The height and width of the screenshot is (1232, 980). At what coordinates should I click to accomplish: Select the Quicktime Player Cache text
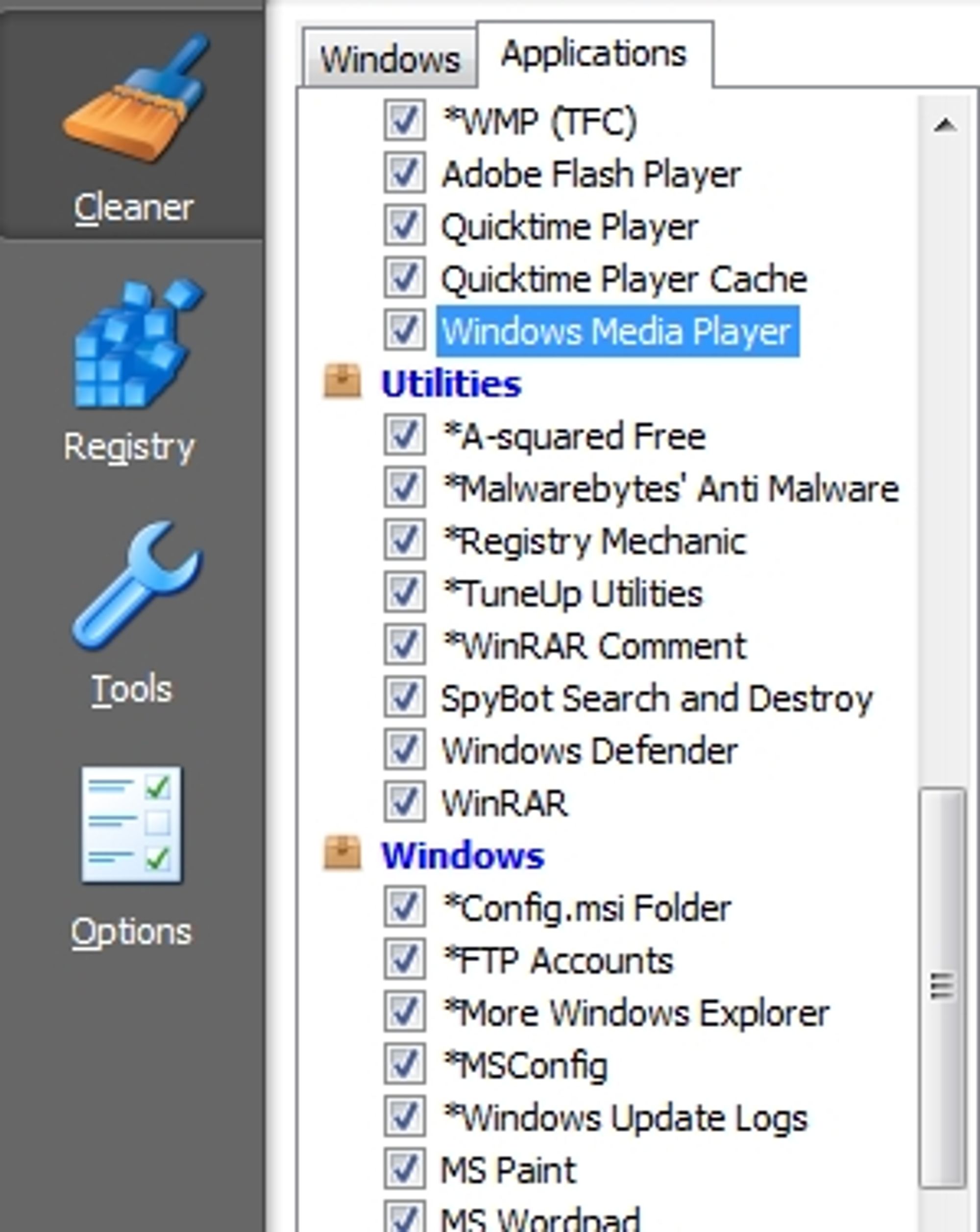[x=624, y=279]
